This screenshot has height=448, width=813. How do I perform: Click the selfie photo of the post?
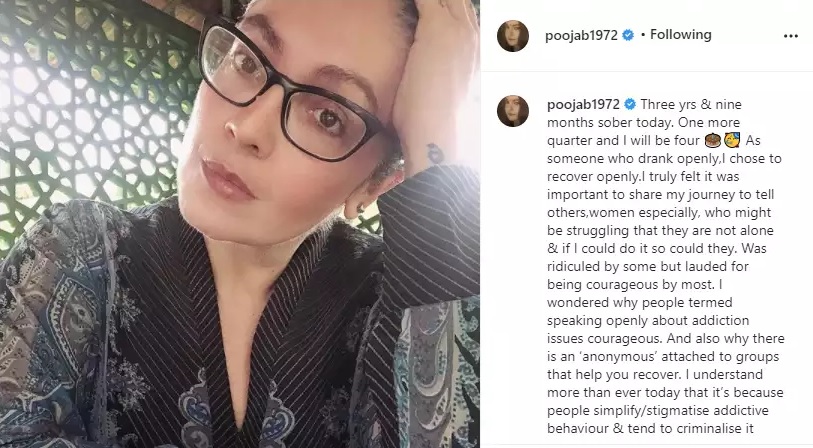(240, 224)
